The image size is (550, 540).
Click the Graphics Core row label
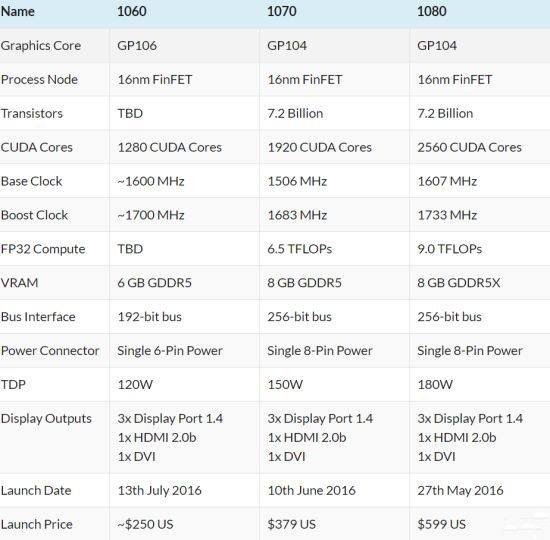pos(41,46)
